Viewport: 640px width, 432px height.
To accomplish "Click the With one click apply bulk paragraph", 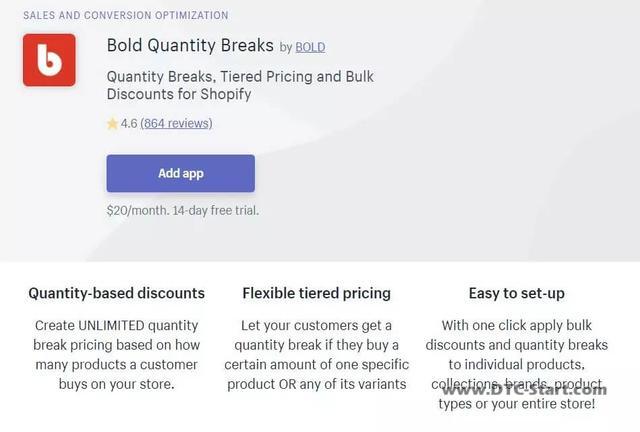I will (517, 364).
